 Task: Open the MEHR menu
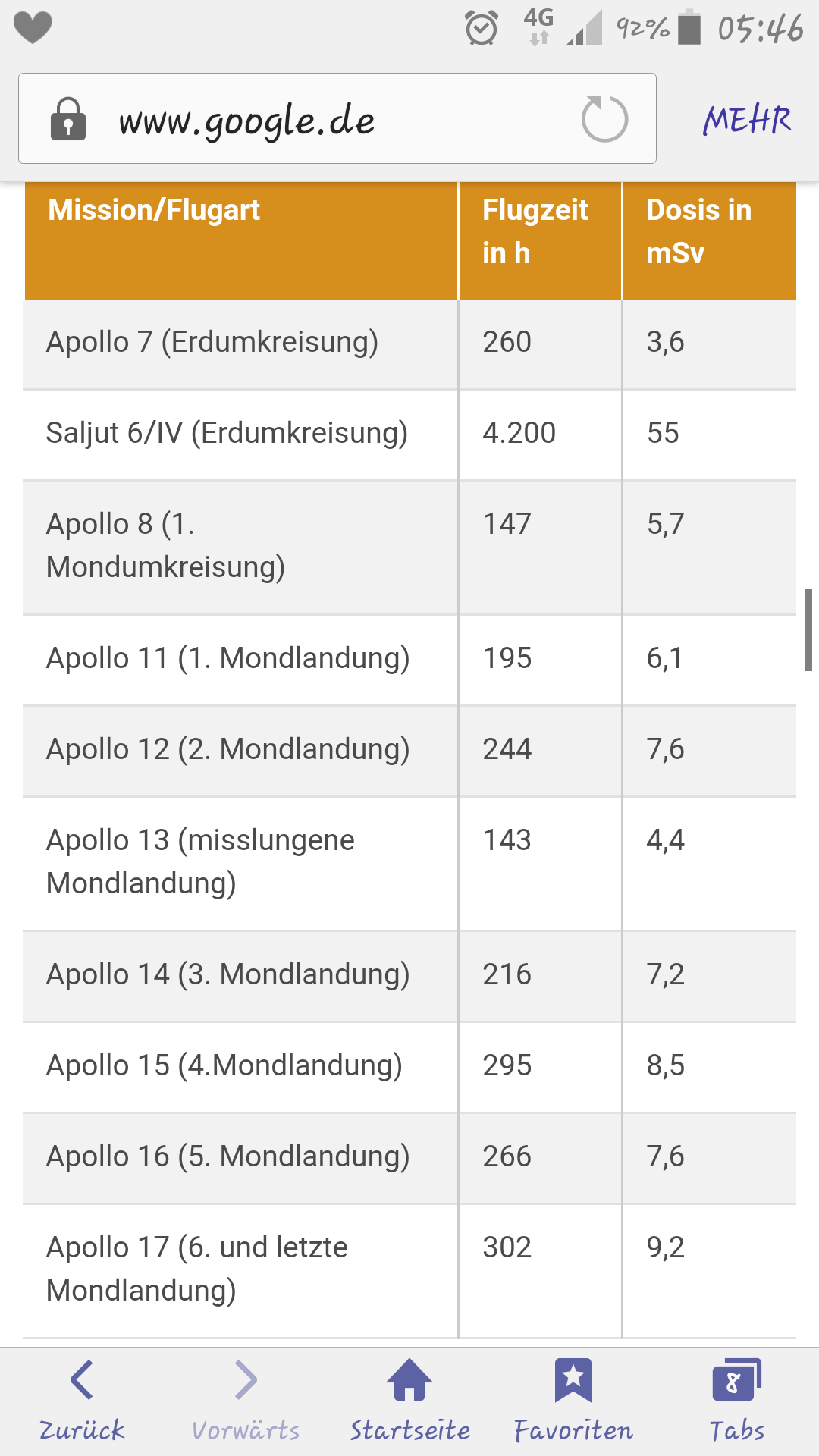tap(747, 120)
